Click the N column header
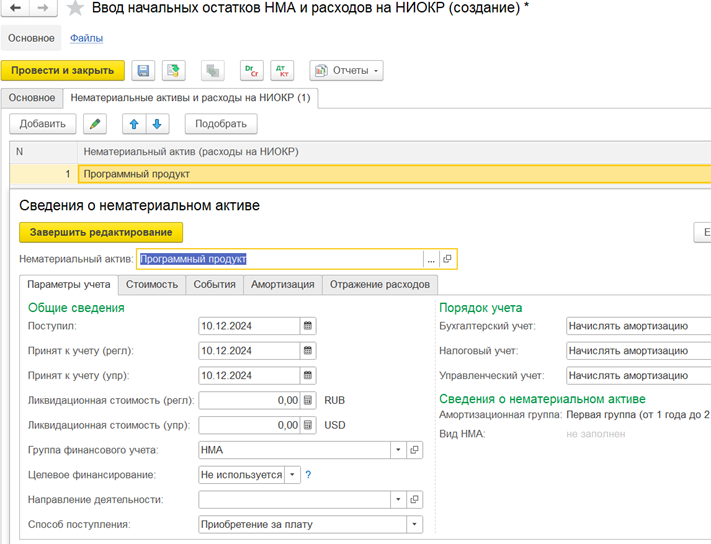The width and height of the screenshot is (711, 544). pos(44,152)
